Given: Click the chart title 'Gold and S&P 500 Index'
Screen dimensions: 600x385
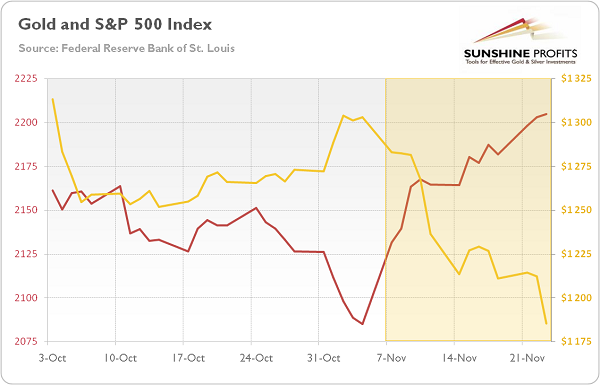Looking at the screenshot, I should click(x=115, y=24).
